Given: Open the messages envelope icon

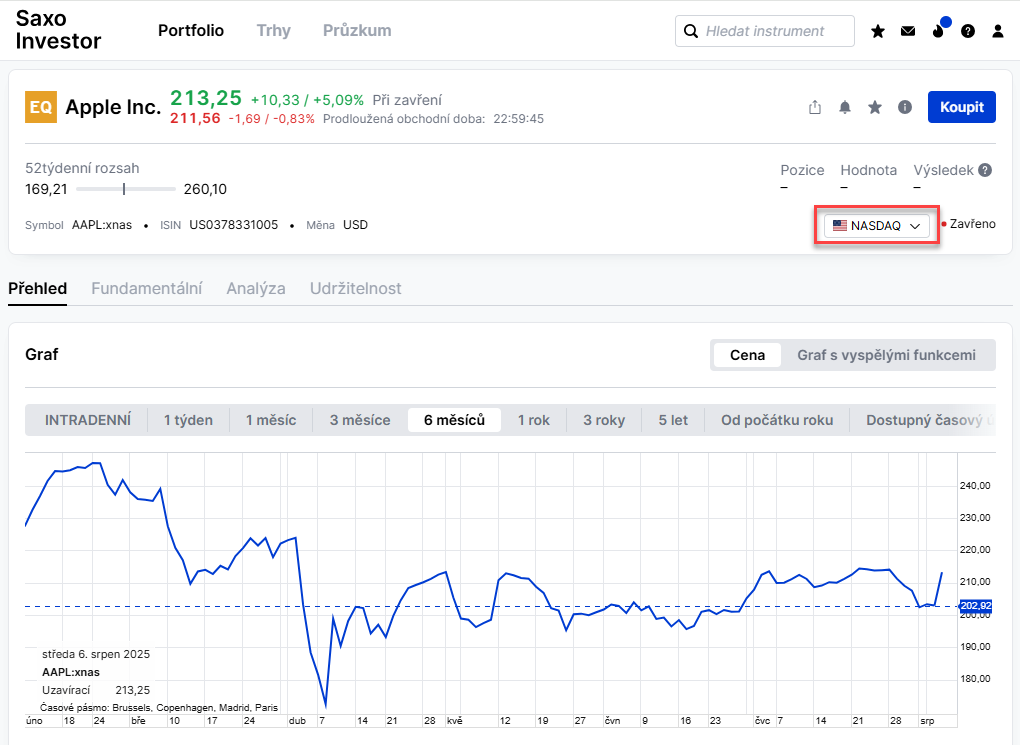Looking at the screenshot, I should 907,31.
